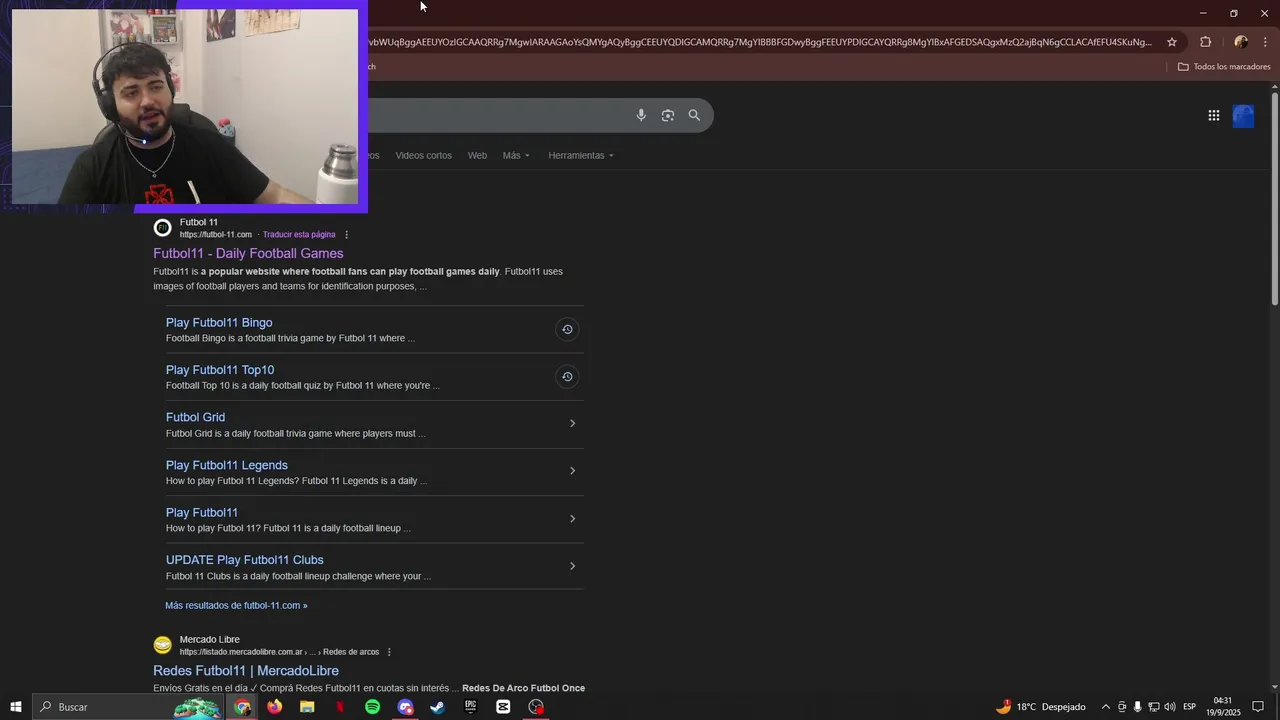Screen dimensions: 1280x720
Task: Click history icon beside Play Futbol11 Top10
Action: tap(567, 377)
